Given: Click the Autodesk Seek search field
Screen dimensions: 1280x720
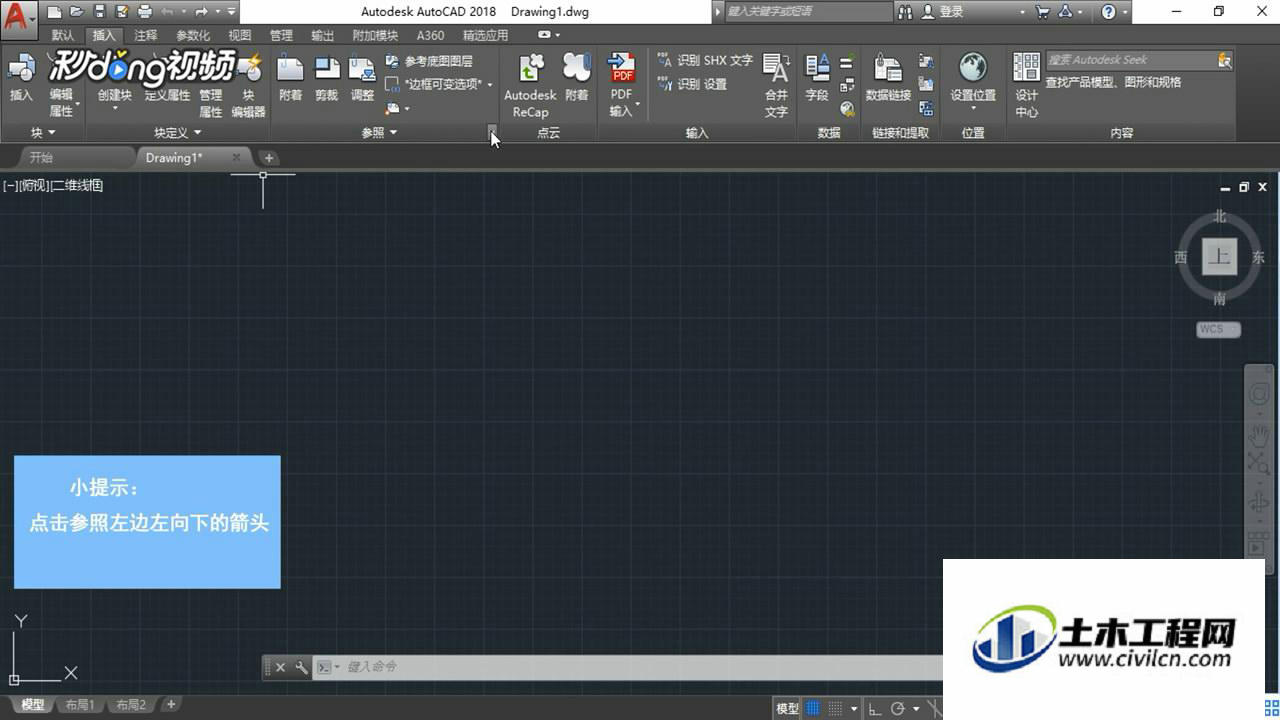Looking at the screenshot, I should [x=1130, y=60].
